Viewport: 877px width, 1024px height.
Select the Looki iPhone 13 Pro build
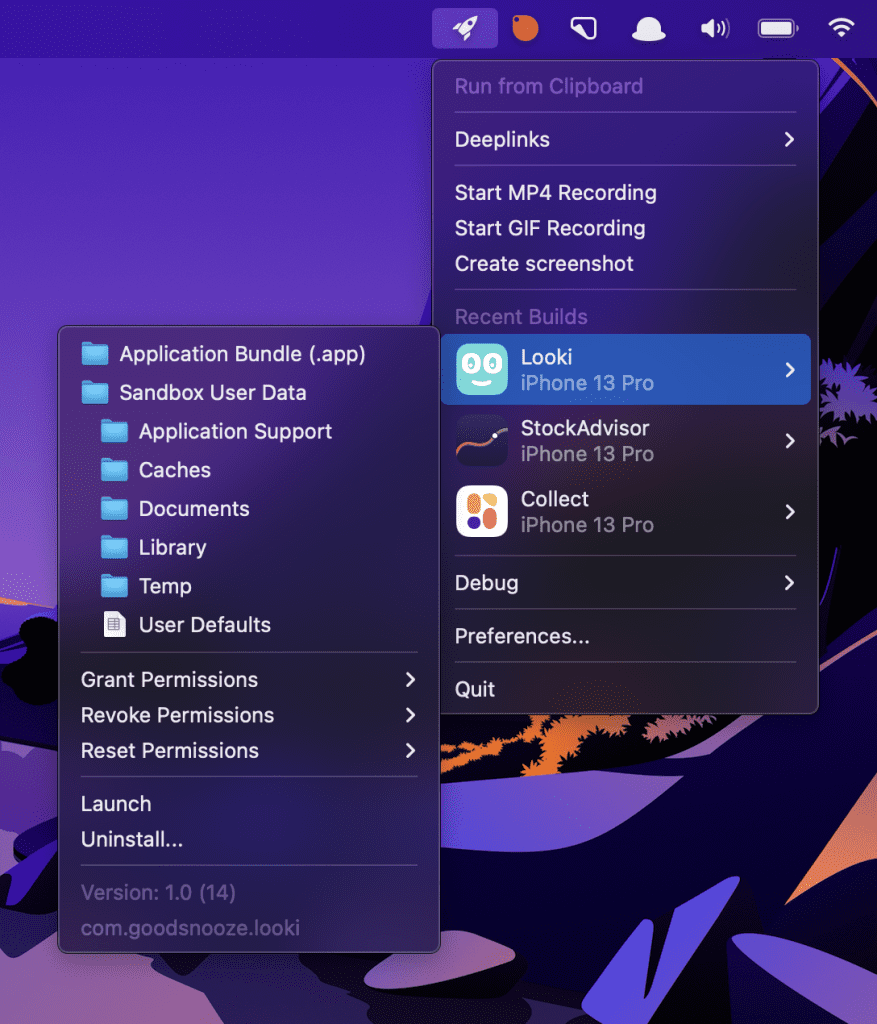click(626, 370)
